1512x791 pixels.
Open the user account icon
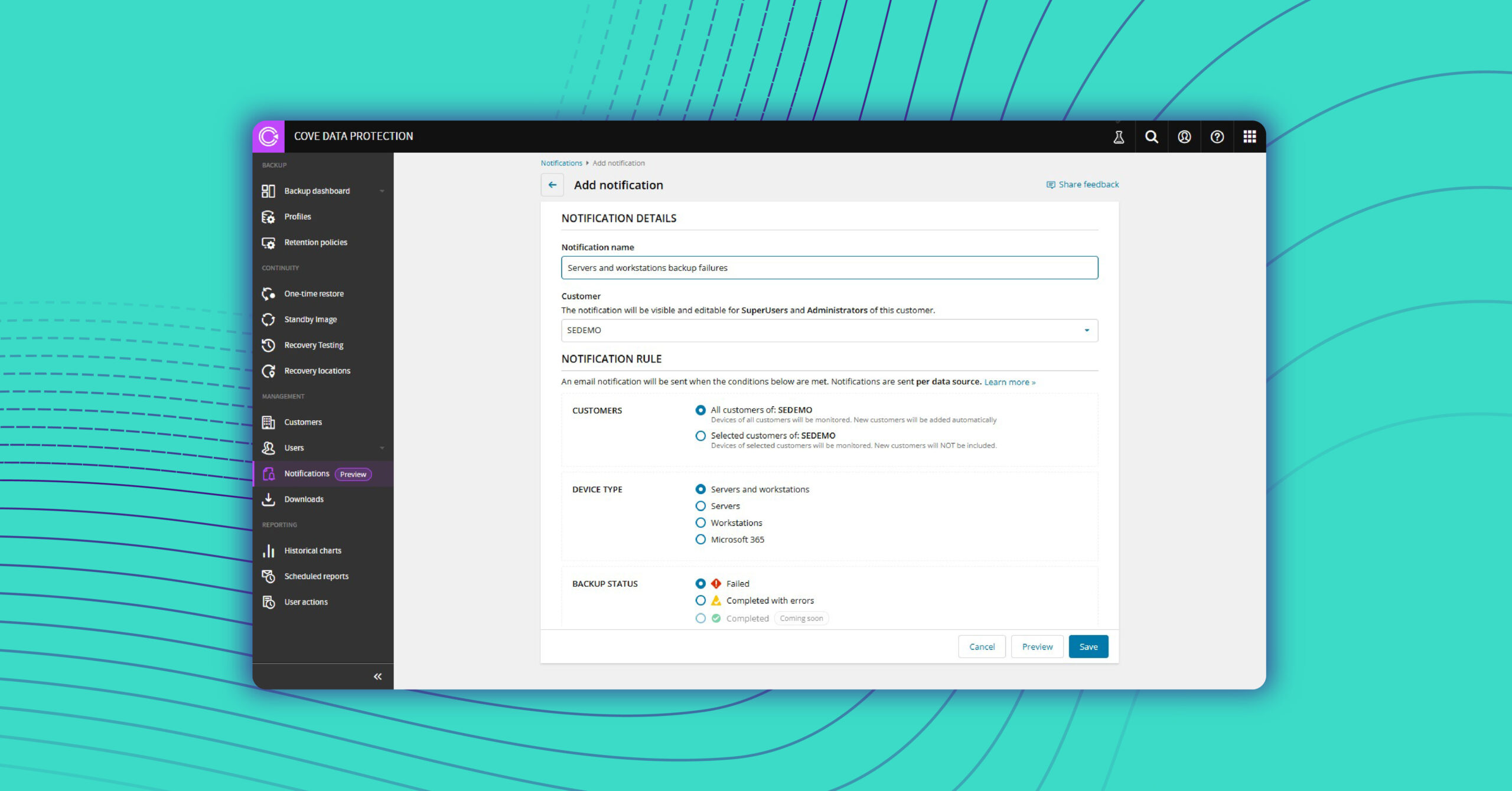1184,137
